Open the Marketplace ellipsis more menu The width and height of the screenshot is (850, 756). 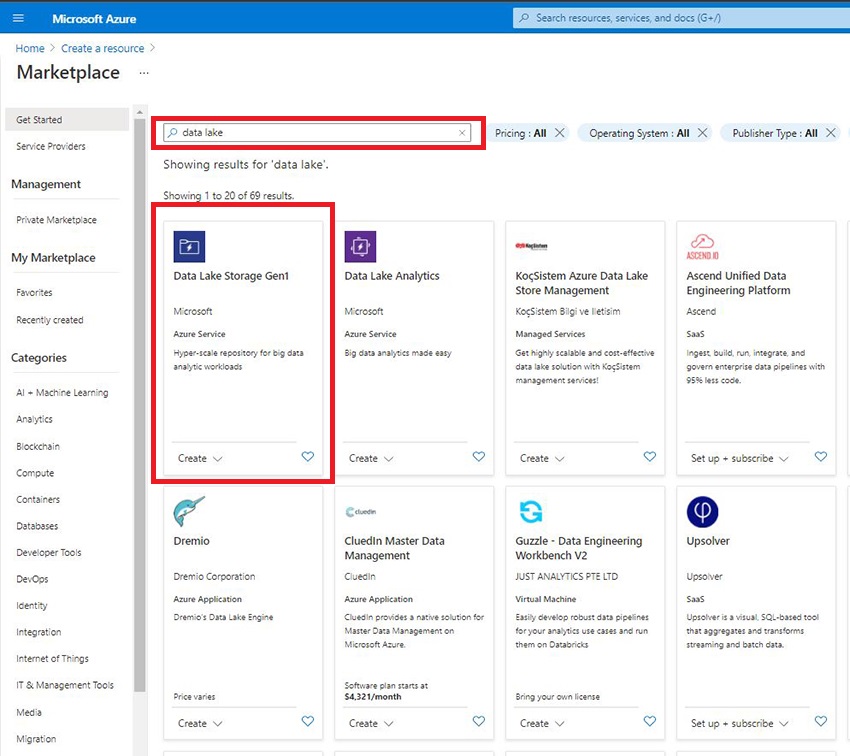click(144, 73)
